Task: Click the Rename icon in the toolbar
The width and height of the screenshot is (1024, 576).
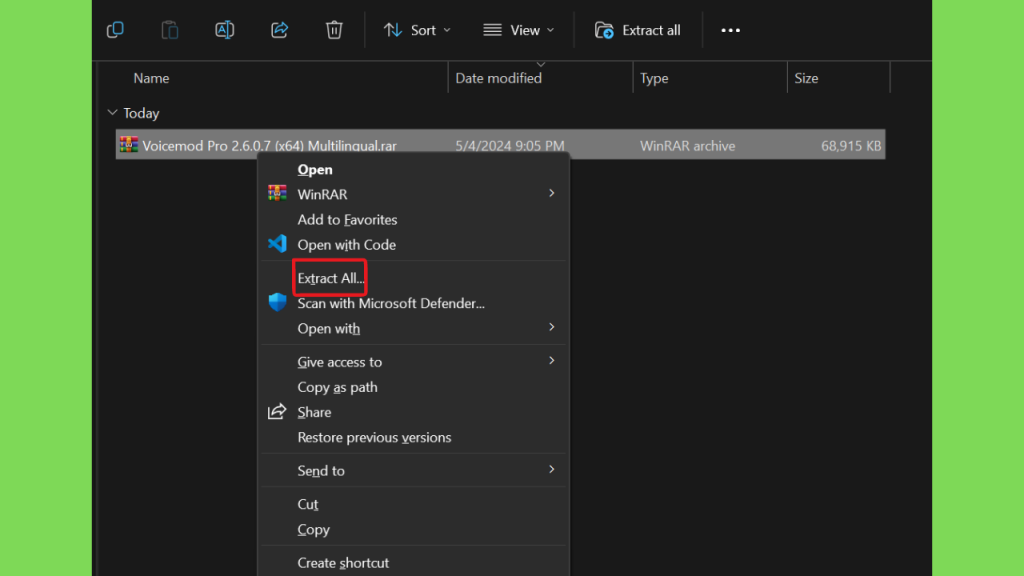Action: 225,30
